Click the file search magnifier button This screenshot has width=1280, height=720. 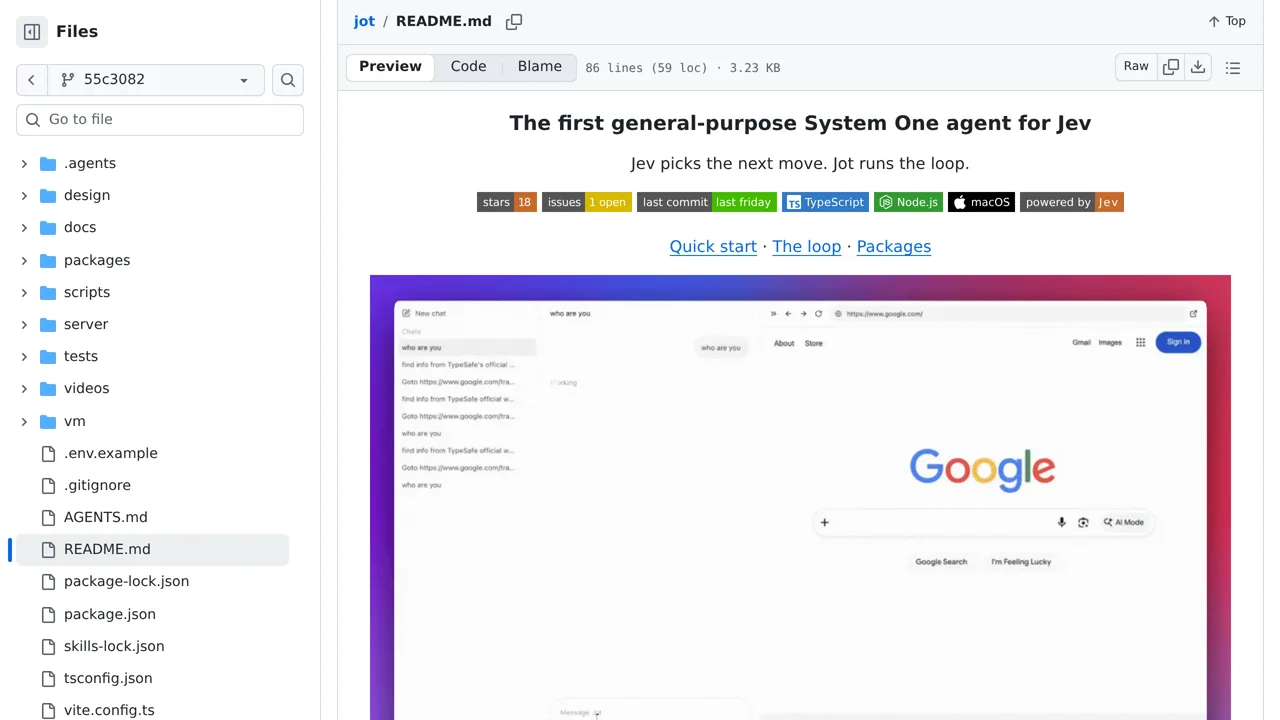click(288, 80)
